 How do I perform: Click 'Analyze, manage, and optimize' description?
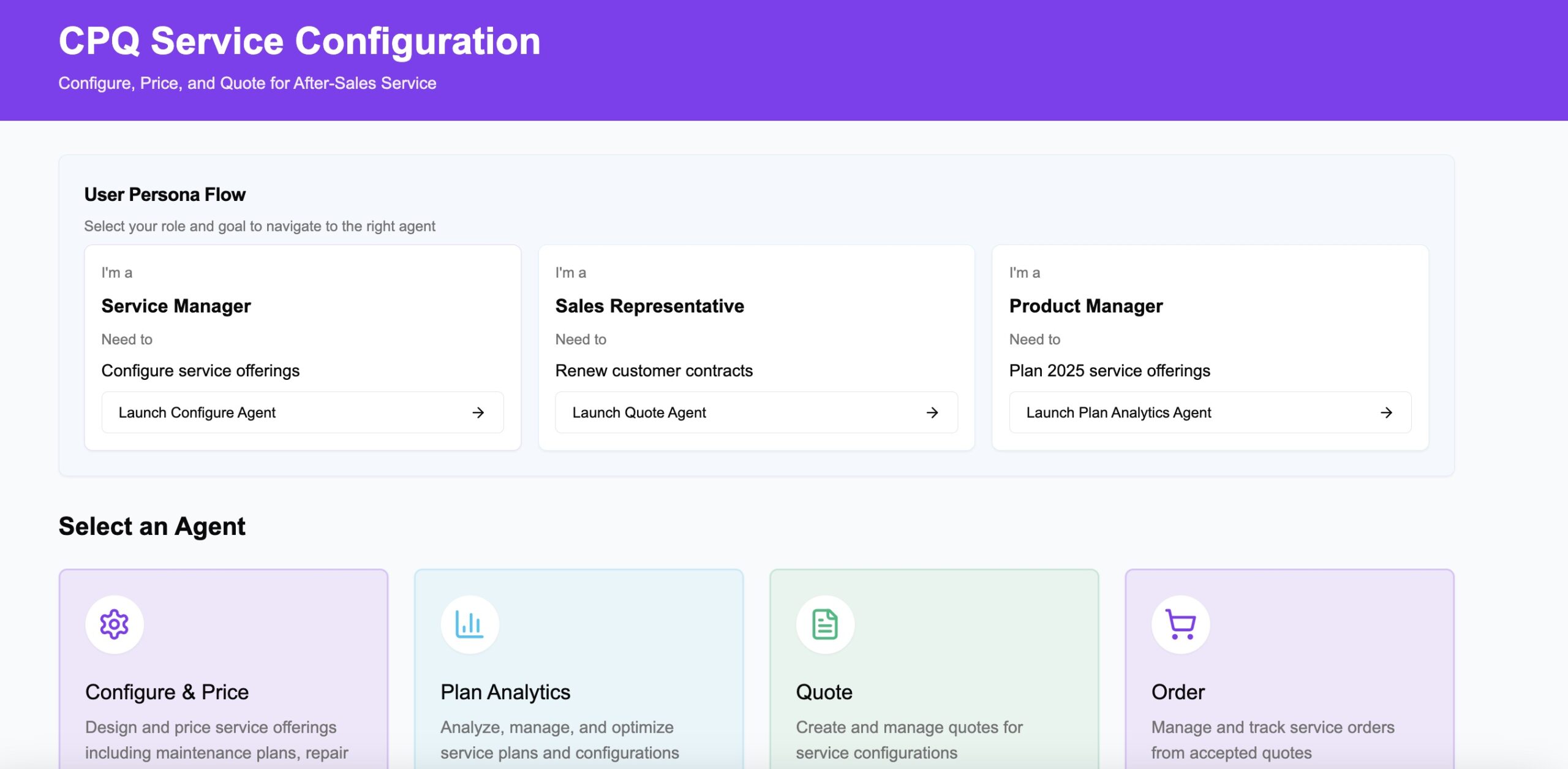point(560,740)
